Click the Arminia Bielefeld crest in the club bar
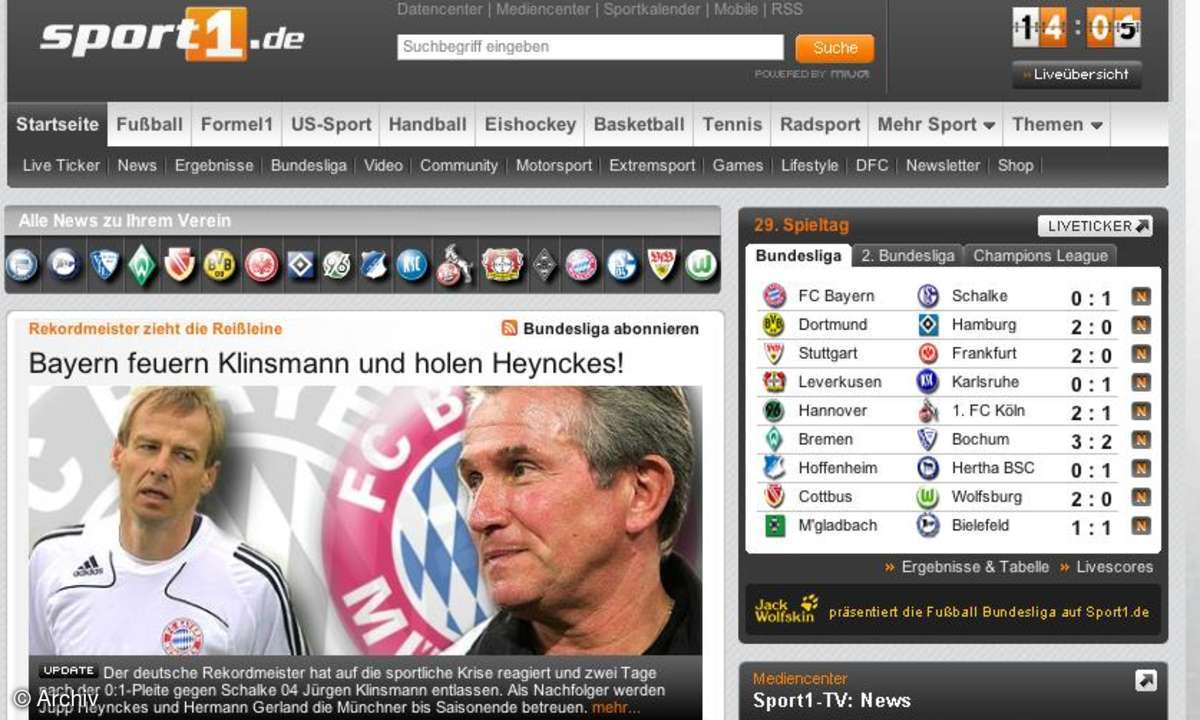 click(x=64, y=265)
